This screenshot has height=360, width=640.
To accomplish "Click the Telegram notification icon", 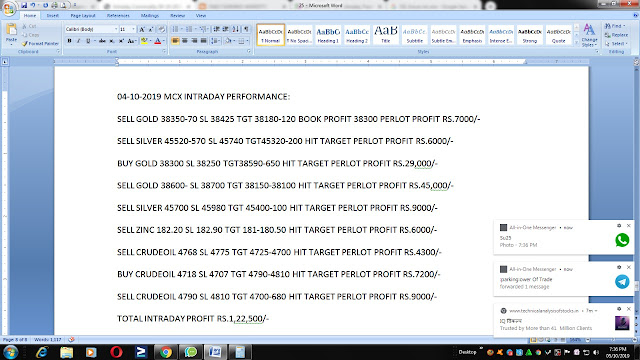I will (622, 282).
